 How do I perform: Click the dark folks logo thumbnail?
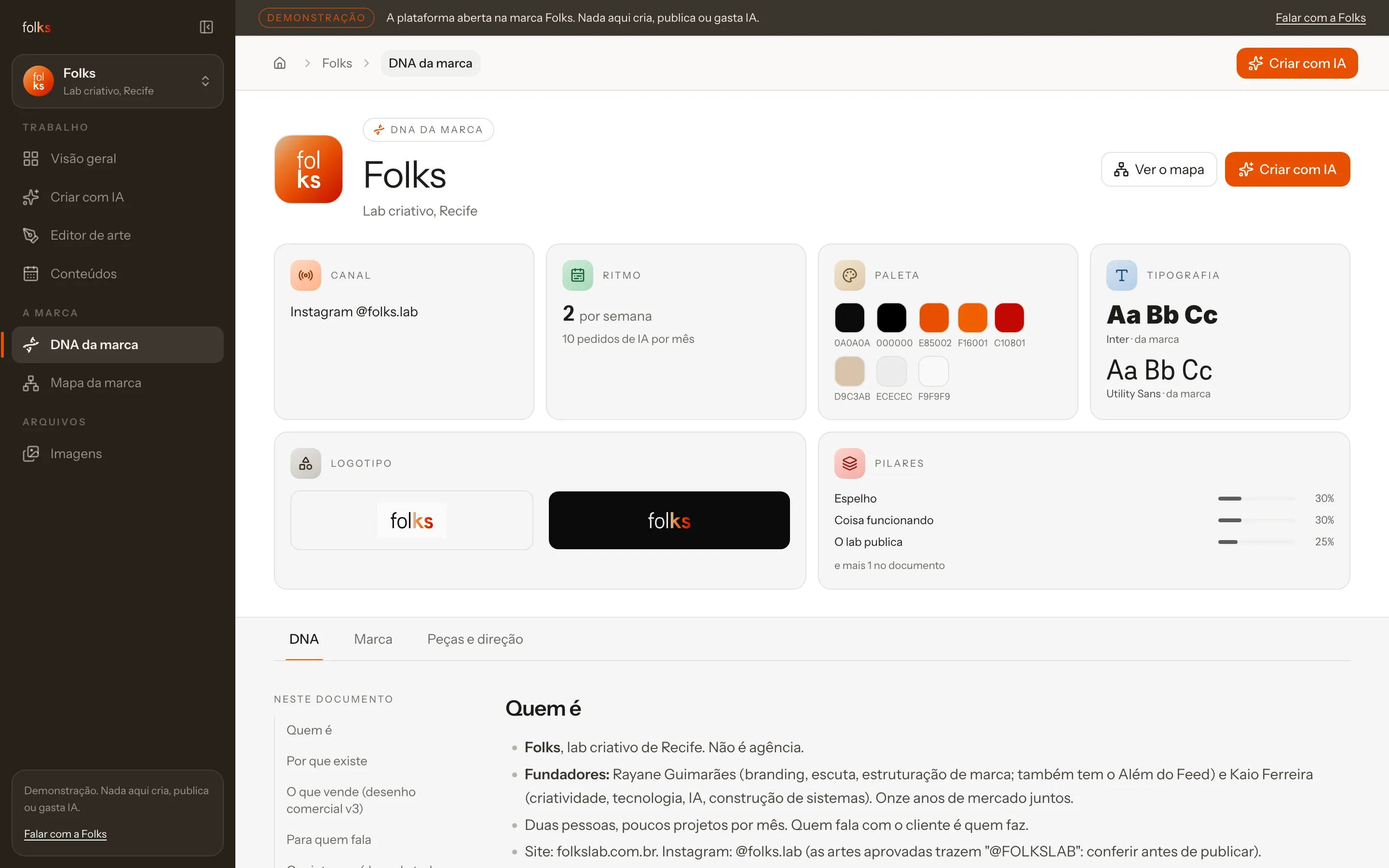point(669,520)
